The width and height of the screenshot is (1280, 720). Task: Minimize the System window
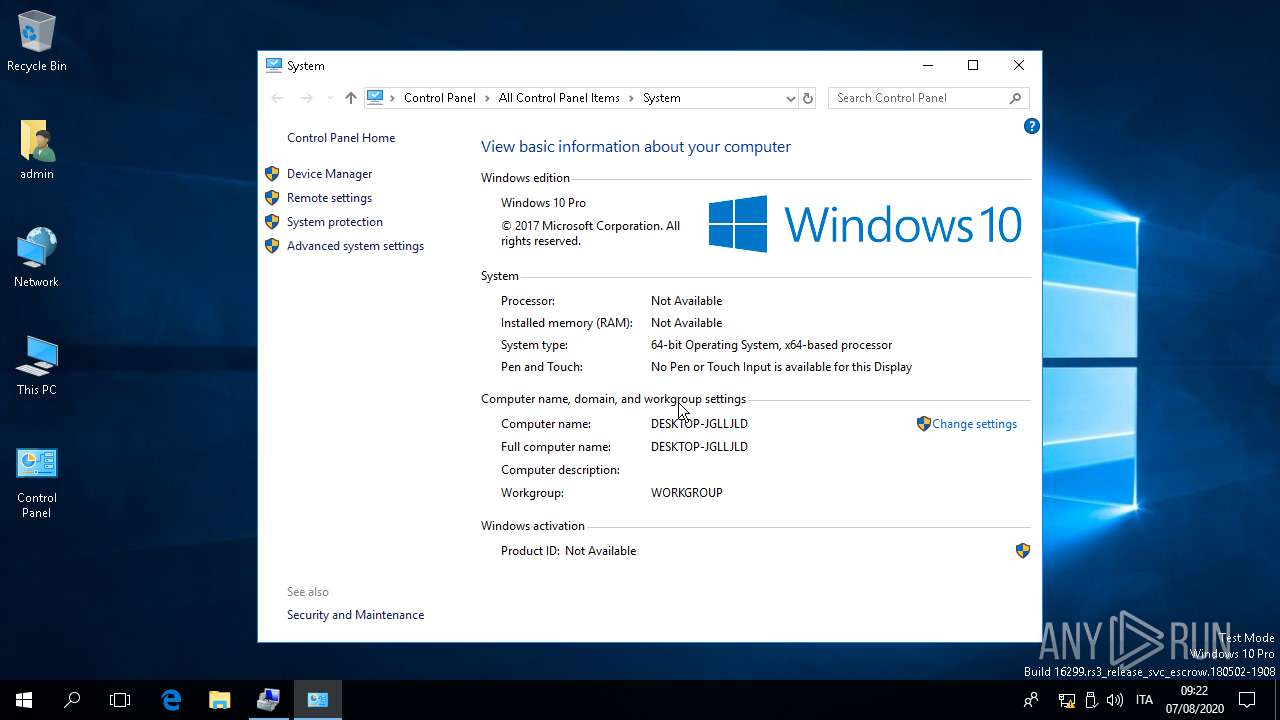(x=928, y=65)
